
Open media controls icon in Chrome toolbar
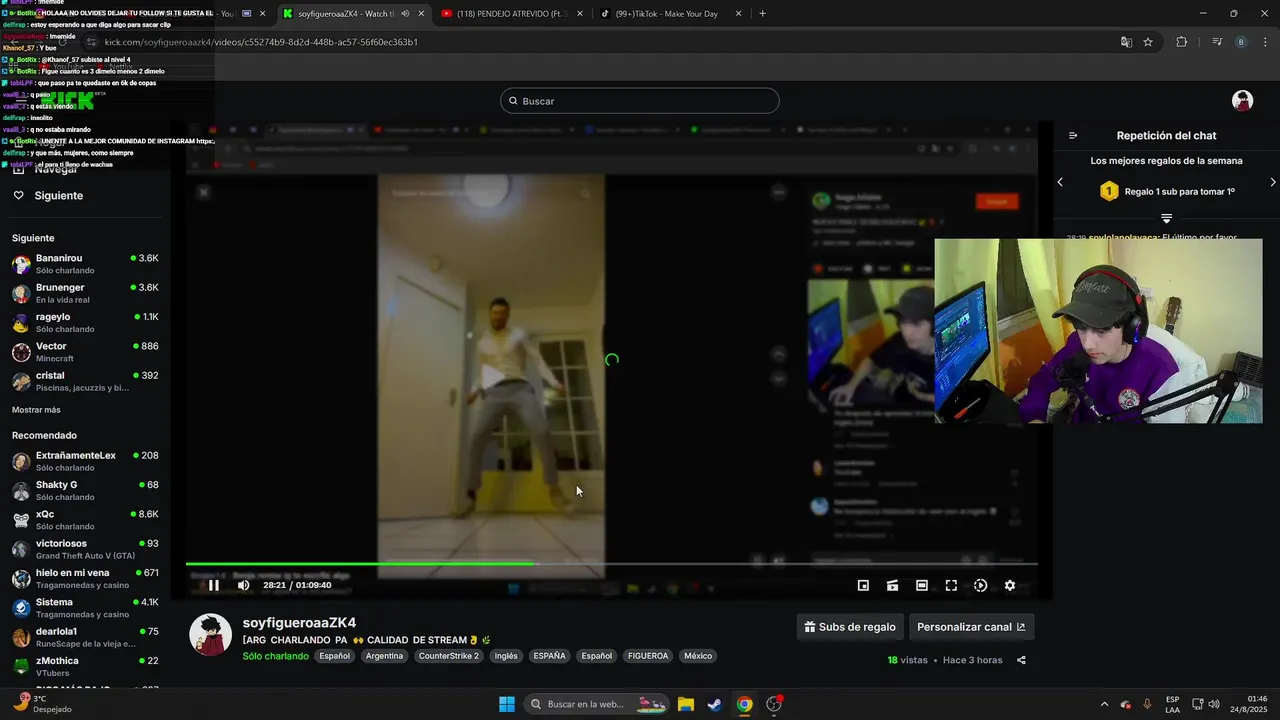(x=1217, y=42)
